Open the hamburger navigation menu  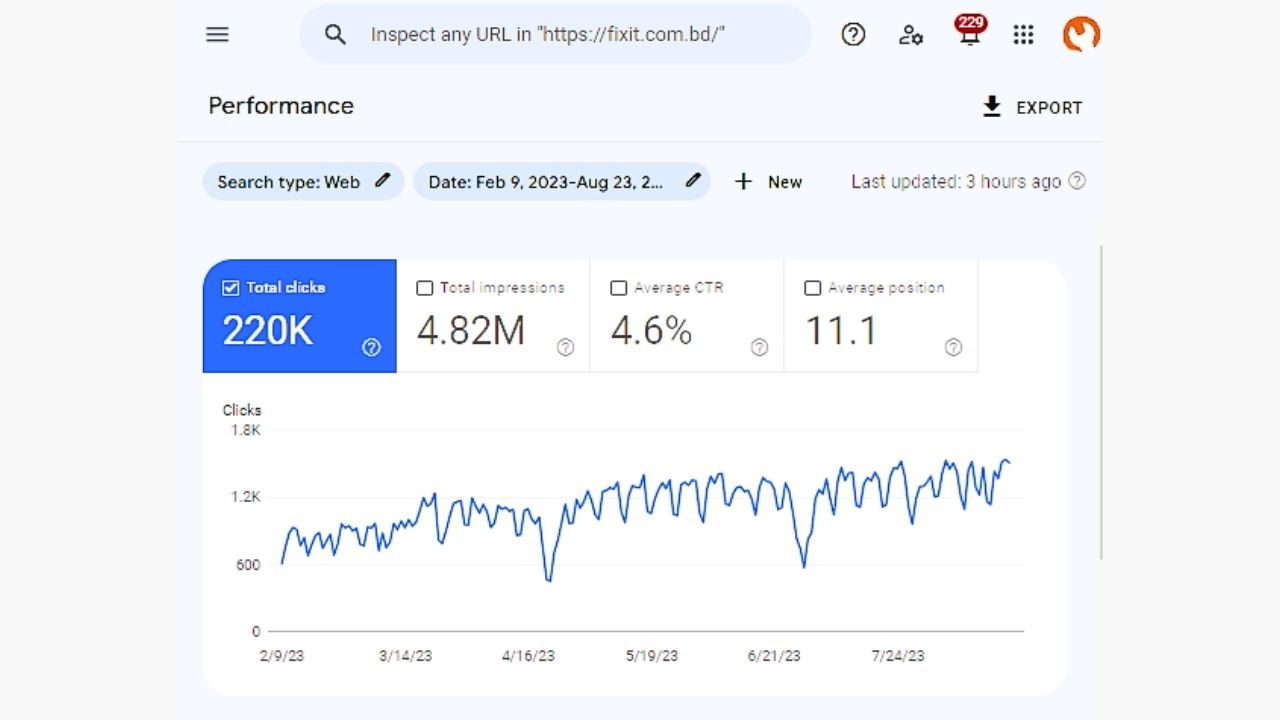click(217, 35)
